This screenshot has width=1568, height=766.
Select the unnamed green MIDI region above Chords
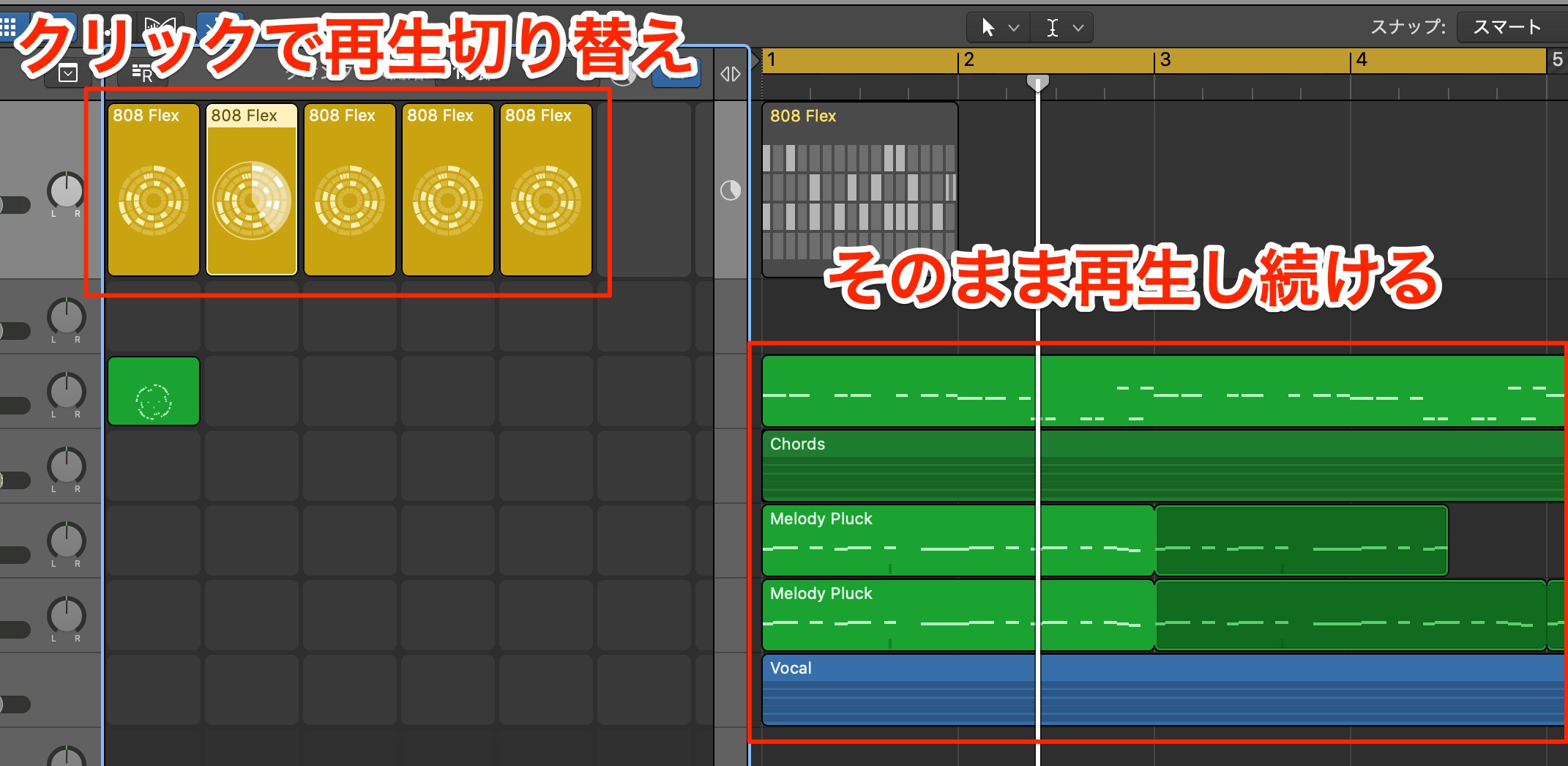point(1164,391)
